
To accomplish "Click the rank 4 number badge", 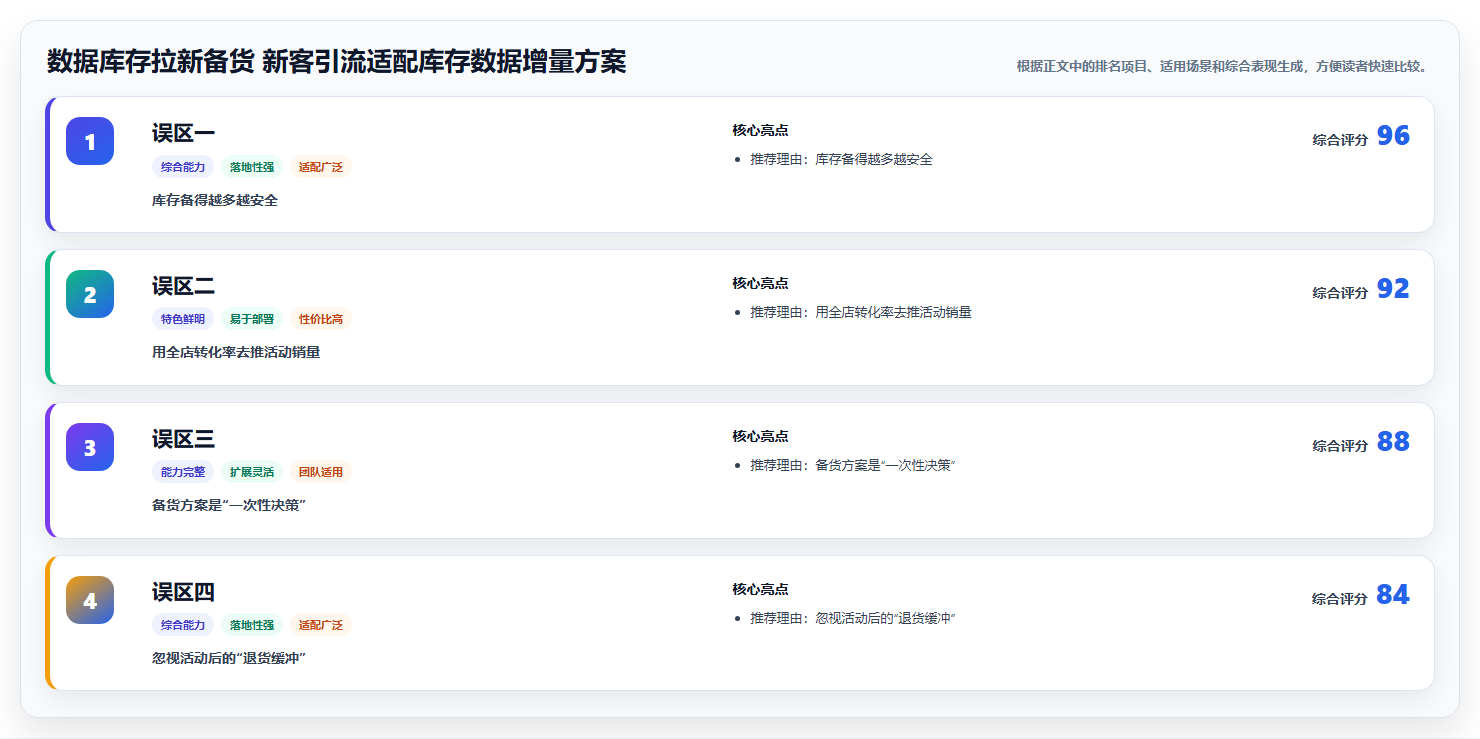I will pos(90,600).
